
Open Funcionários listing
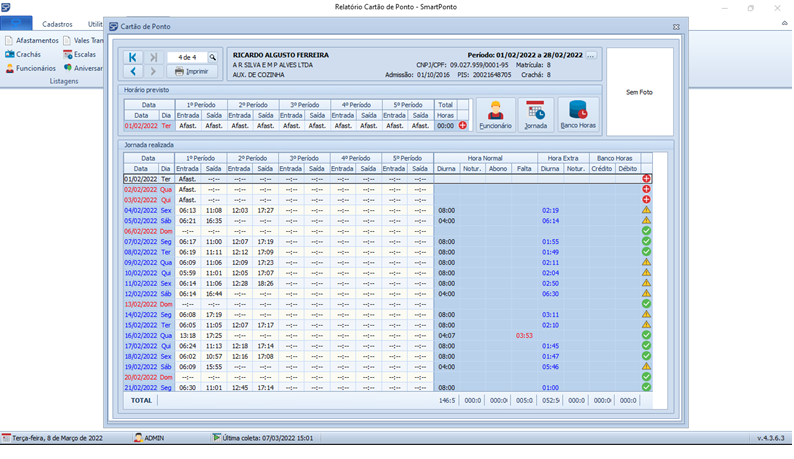(30, 68)
